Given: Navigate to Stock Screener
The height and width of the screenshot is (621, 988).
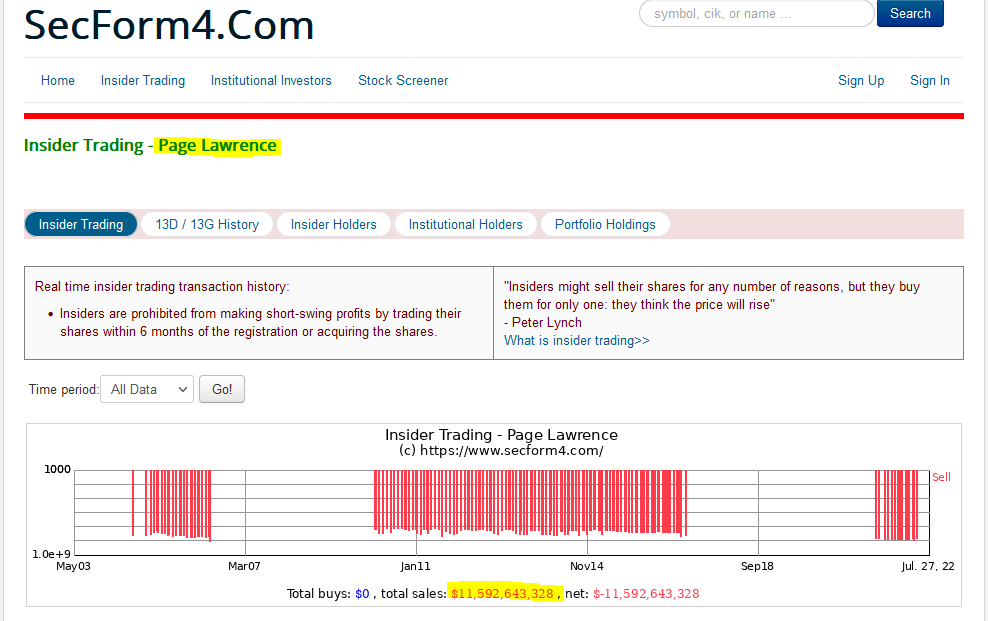Looking at the screenshot, I should [403, 81].
